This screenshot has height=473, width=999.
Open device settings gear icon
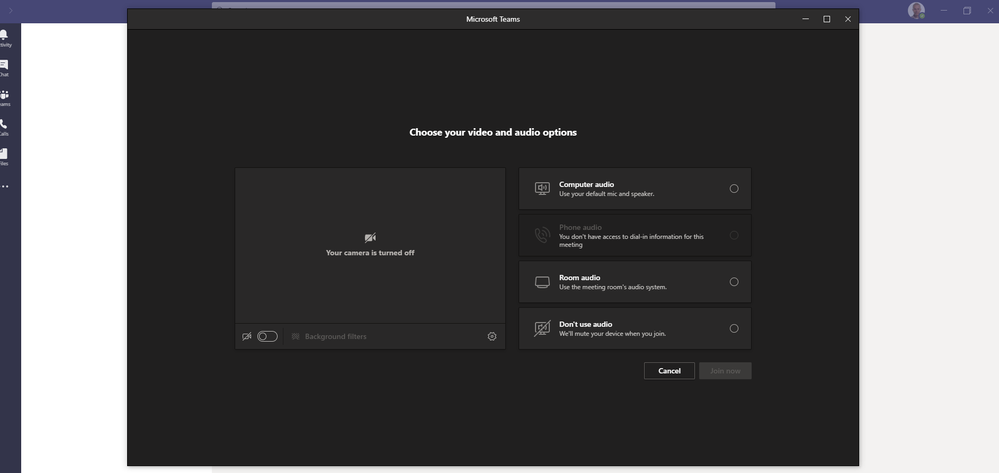(x=492, y=337)
